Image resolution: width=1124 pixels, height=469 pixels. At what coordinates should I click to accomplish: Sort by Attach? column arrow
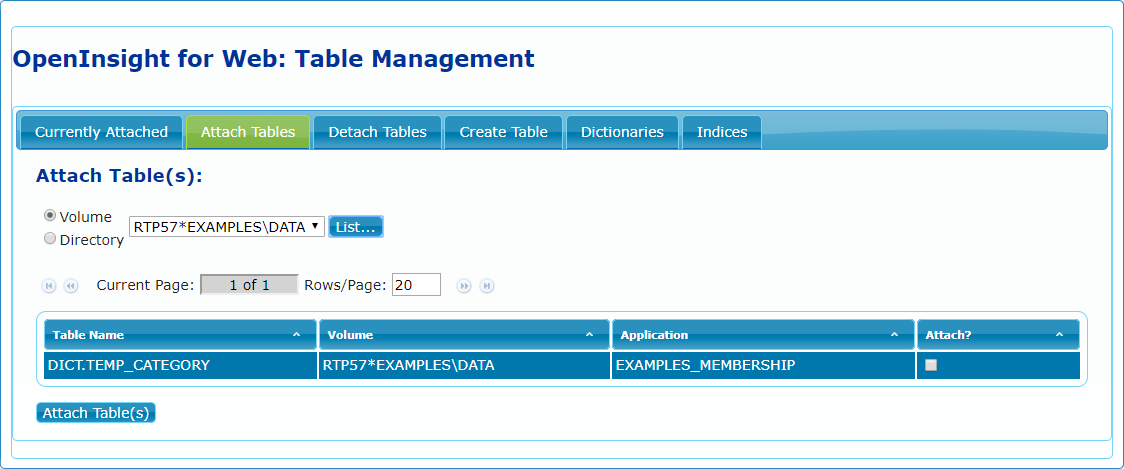click(x=1059, y=335)
